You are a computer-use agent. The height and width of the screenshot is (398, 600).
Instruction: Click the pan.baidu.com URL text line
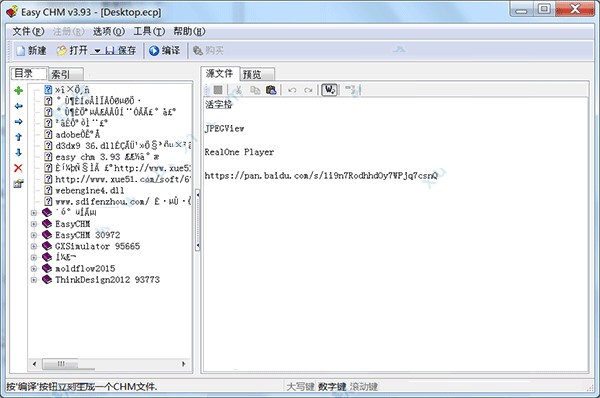point(321,176)
